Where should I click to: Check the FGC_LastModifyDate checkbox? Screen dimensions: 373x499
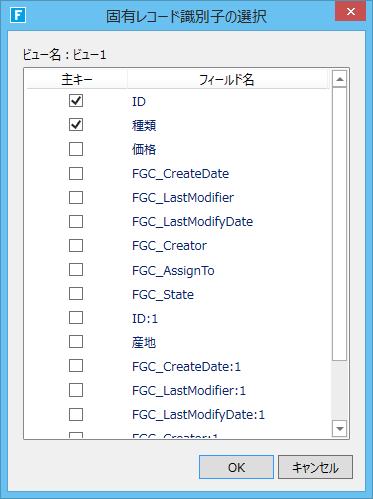pos(76,221)
